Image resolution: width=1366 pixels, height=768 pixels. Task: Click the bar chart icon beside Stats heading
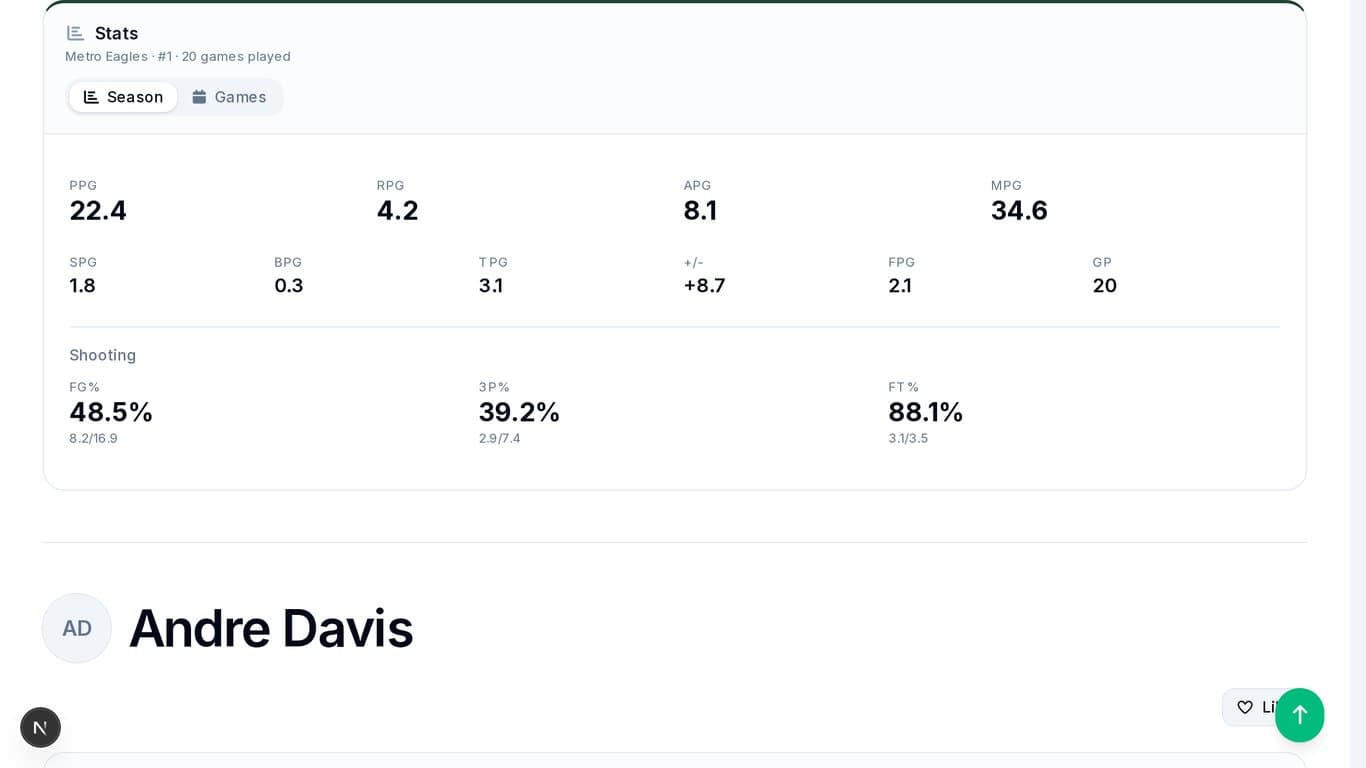[x=75, y=33]
